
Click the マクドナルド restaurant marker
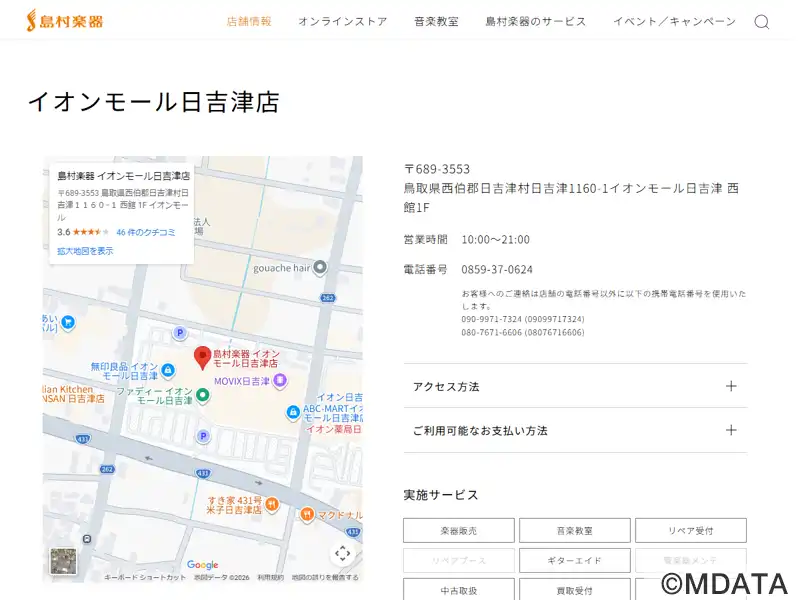pyautogui.click(x=307, y=514)
